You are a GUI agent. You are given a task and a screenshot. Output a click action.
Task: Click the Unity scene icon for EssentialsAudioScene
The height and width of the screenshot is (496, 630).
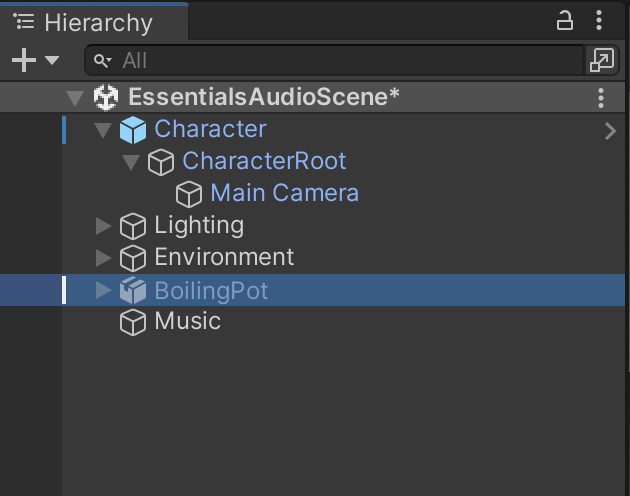tap(105, 98)
